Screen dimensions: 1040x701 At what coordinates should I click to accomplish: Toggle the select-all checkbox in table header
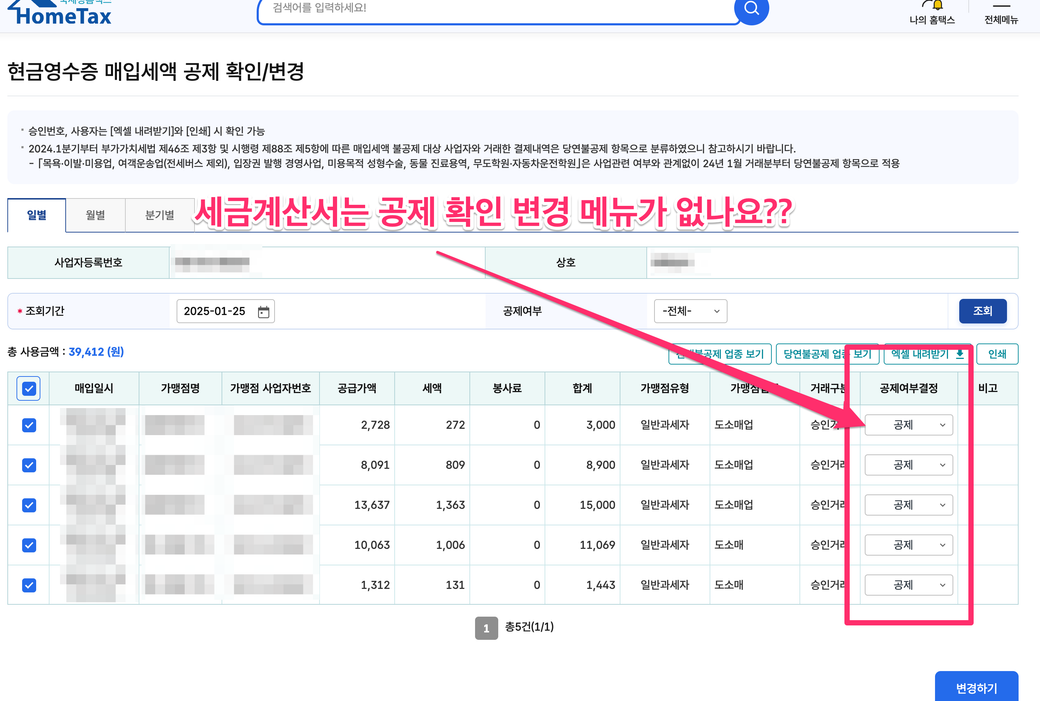[29, 389]
